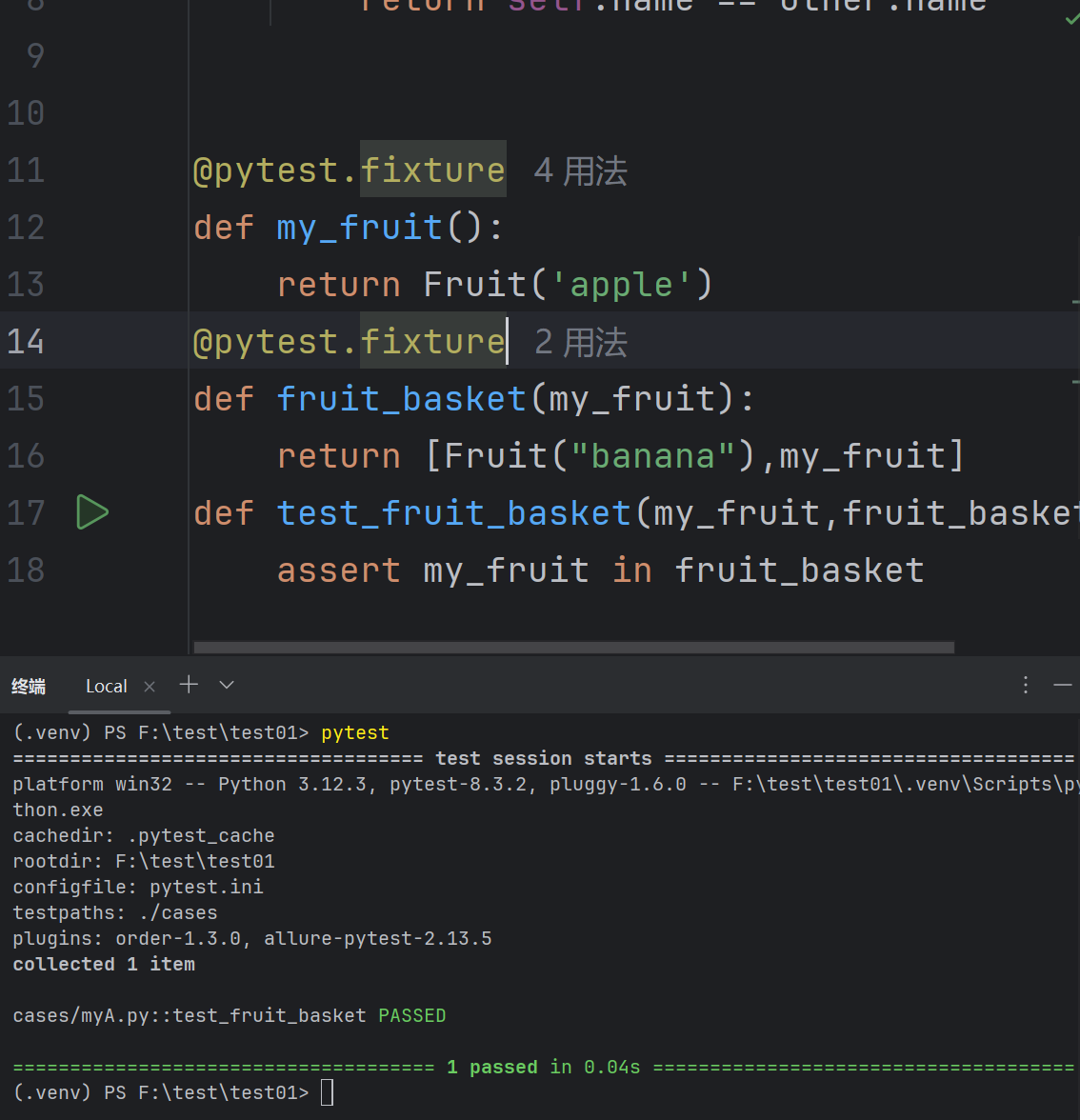1080x1120 pixels.
Task: Click "cachedir: .pytest_cache" in terminal
Action: click(x=144, y=836)
